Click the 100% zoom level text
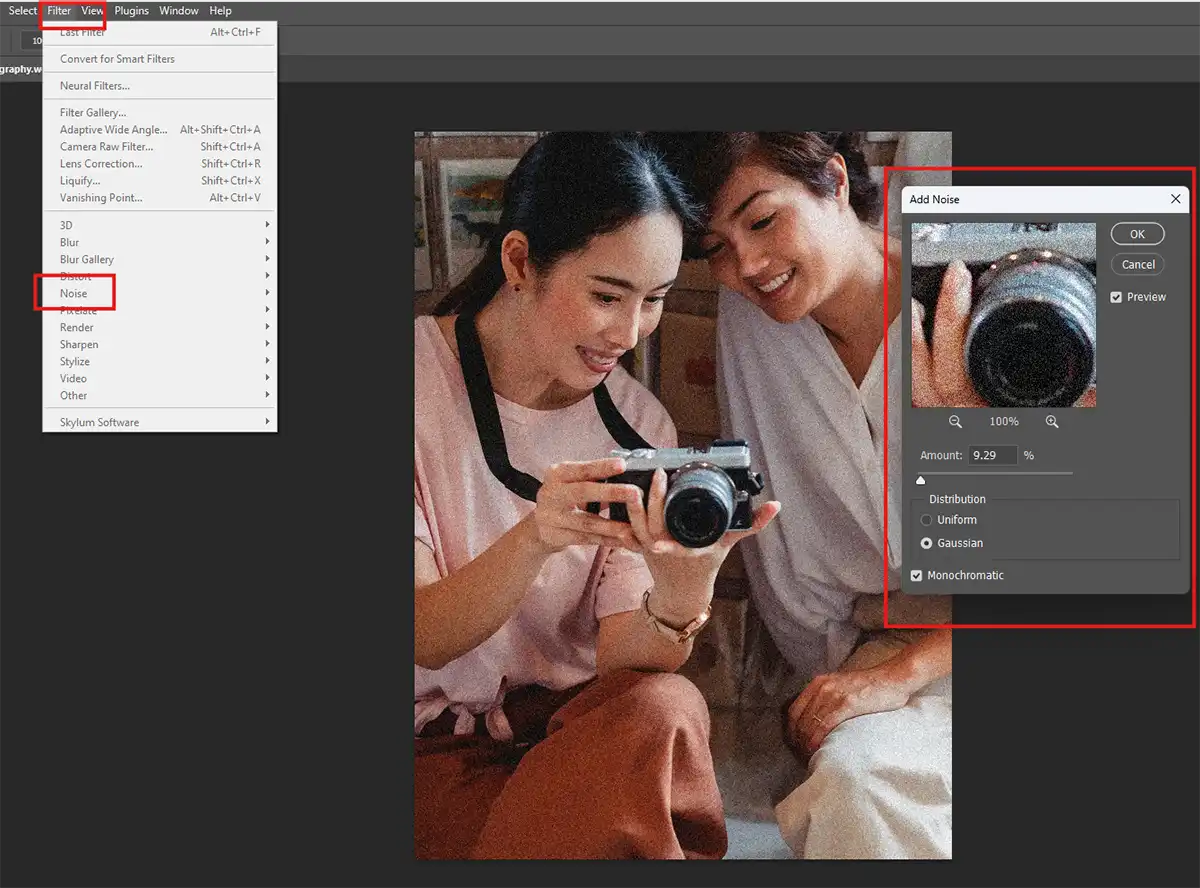Viewport: 1200px width, 888px height. coord(1004,422)
